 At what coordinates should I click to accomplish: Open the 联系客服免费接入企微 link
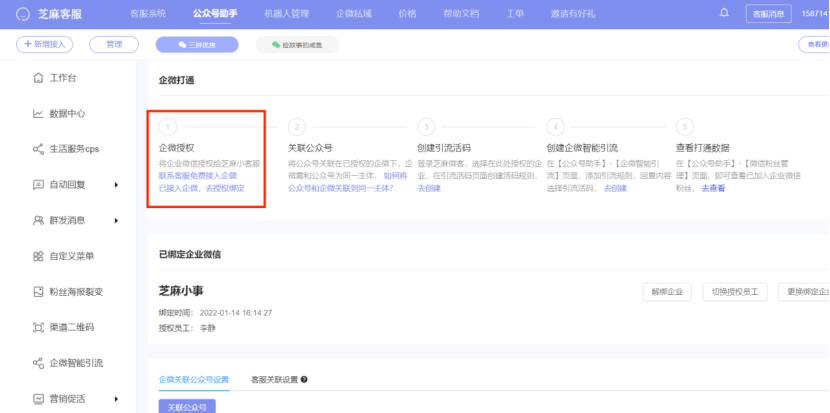pyautogui.click(x=197, y=175)
